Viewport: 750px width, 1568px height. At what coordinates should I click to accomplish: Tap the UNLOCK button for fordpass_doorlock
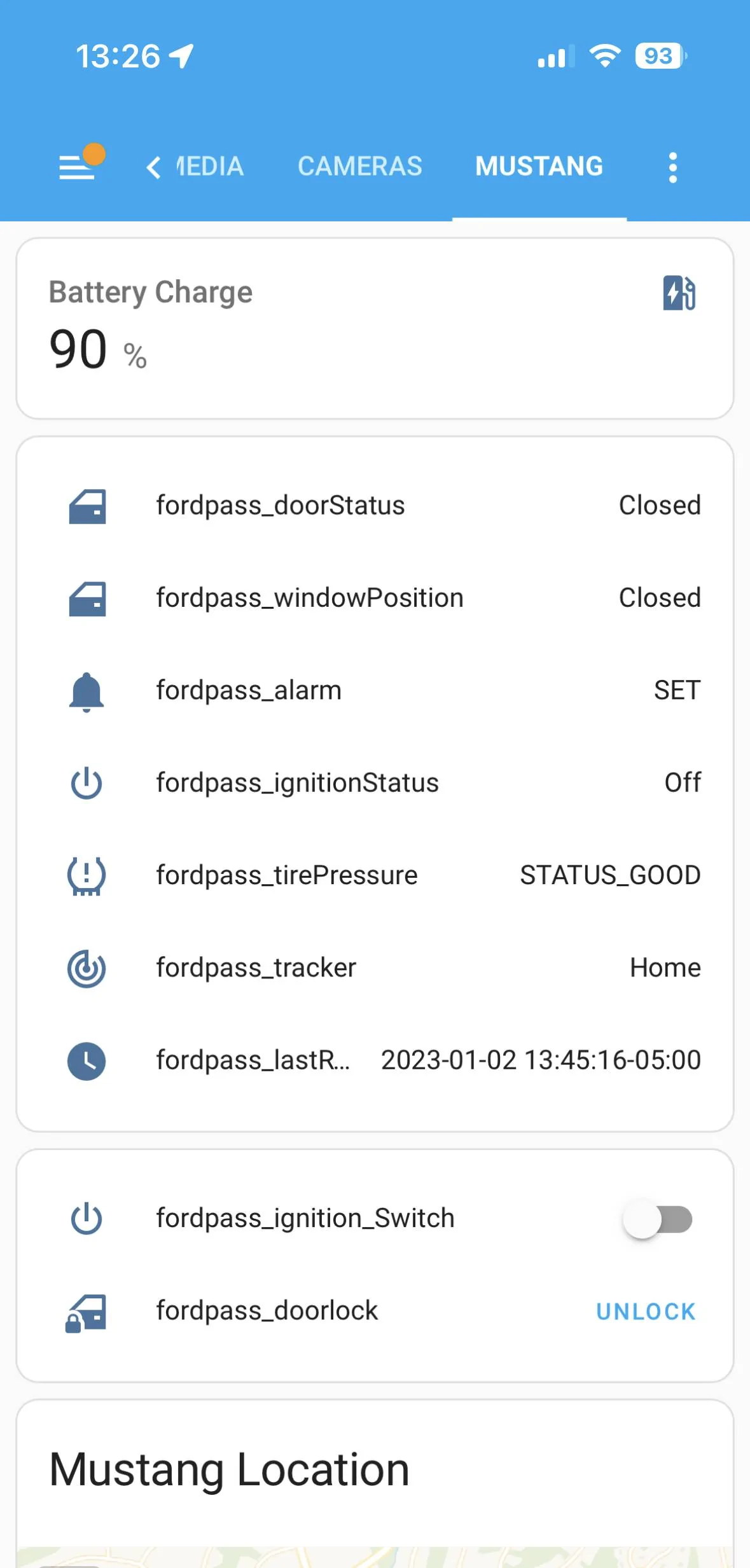[x=646, y=1312]
